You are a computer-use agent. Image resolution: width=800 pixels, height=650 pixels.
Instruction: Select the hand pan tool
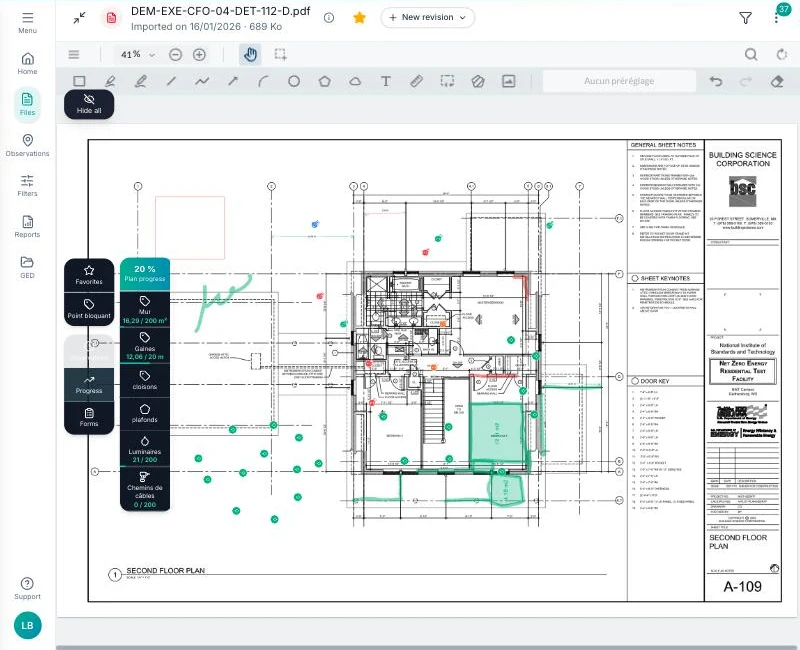pos(250,54)
